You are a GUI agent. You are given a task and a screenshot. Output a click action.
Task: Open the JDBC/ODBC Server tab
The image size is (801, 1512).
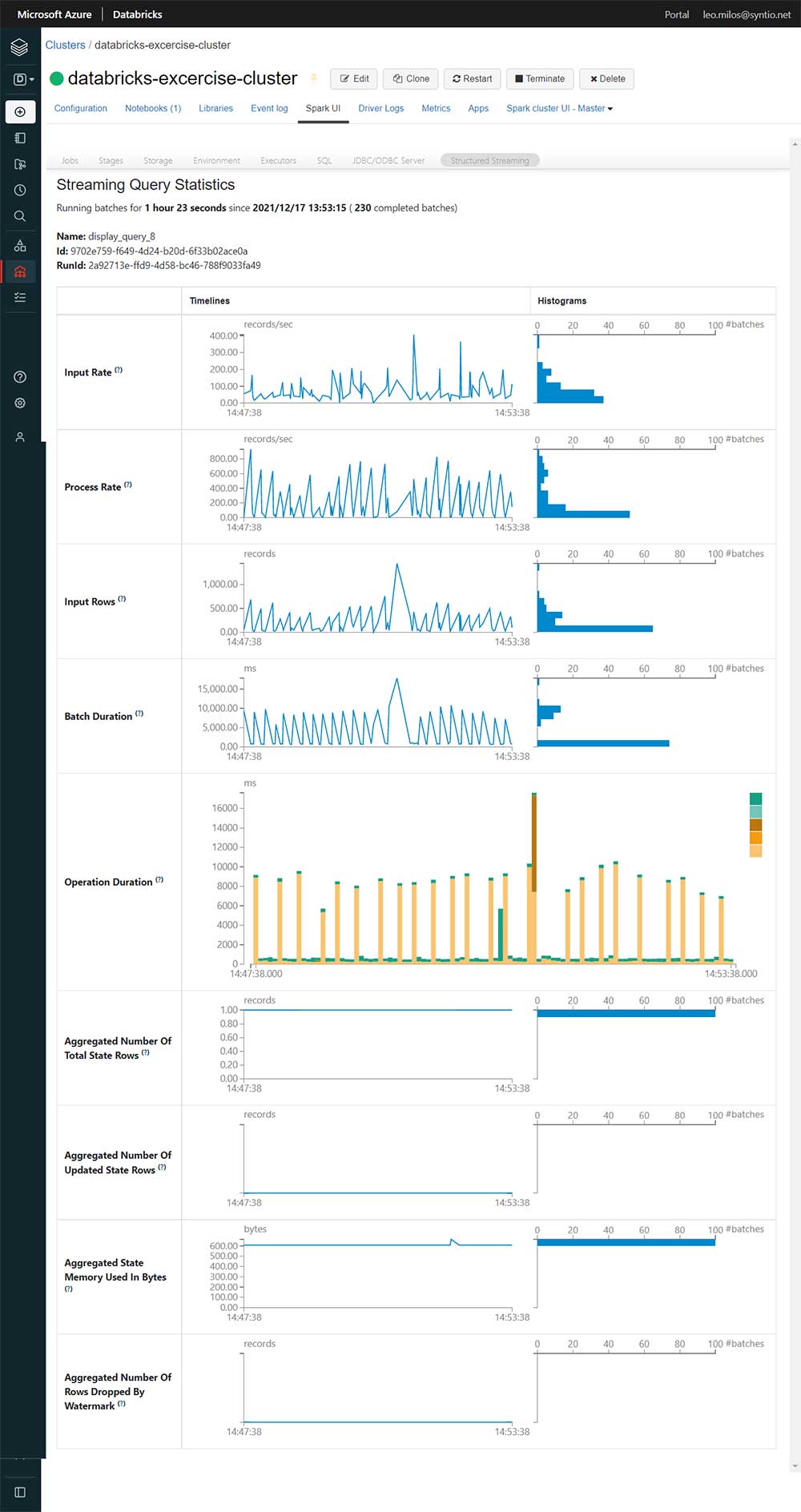pyautogui.click(x=388, y=160)
